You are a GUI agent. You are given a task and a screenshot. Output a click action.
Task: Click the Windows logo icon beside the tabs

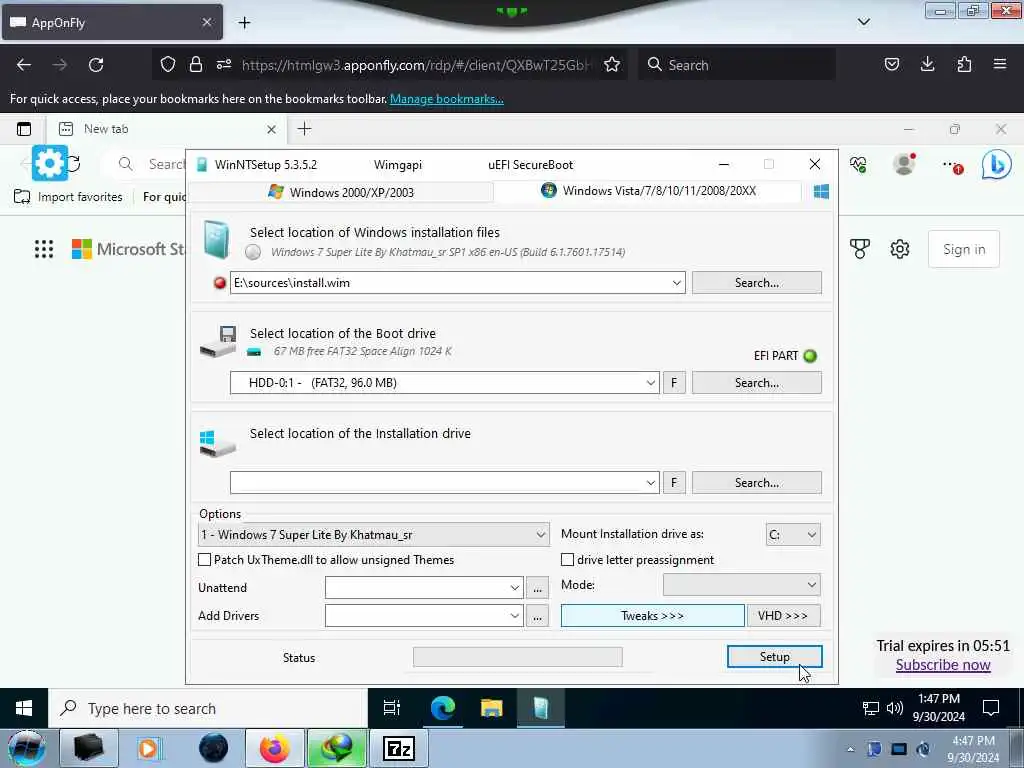[x=821, y=191]
